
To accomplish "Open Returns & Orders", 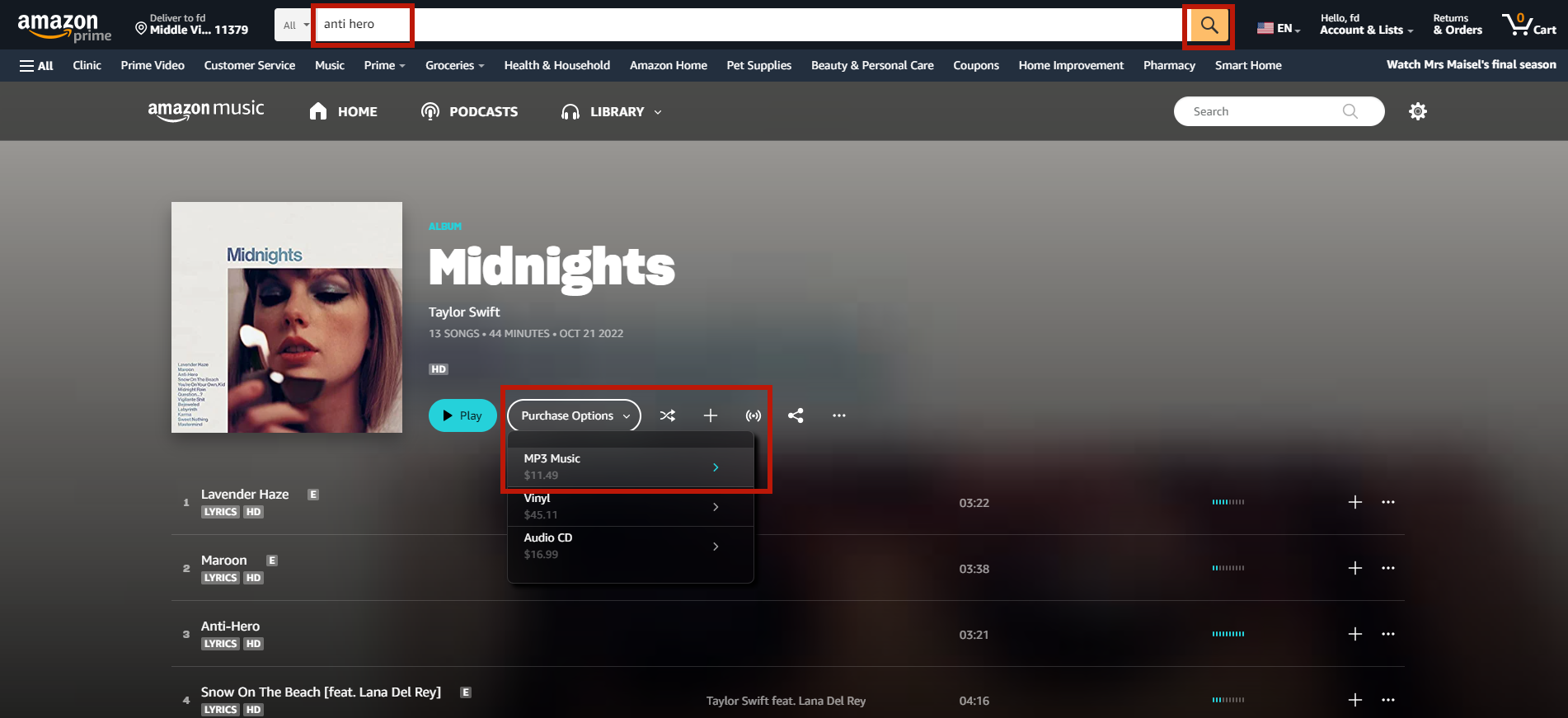I will [1458, 25].
